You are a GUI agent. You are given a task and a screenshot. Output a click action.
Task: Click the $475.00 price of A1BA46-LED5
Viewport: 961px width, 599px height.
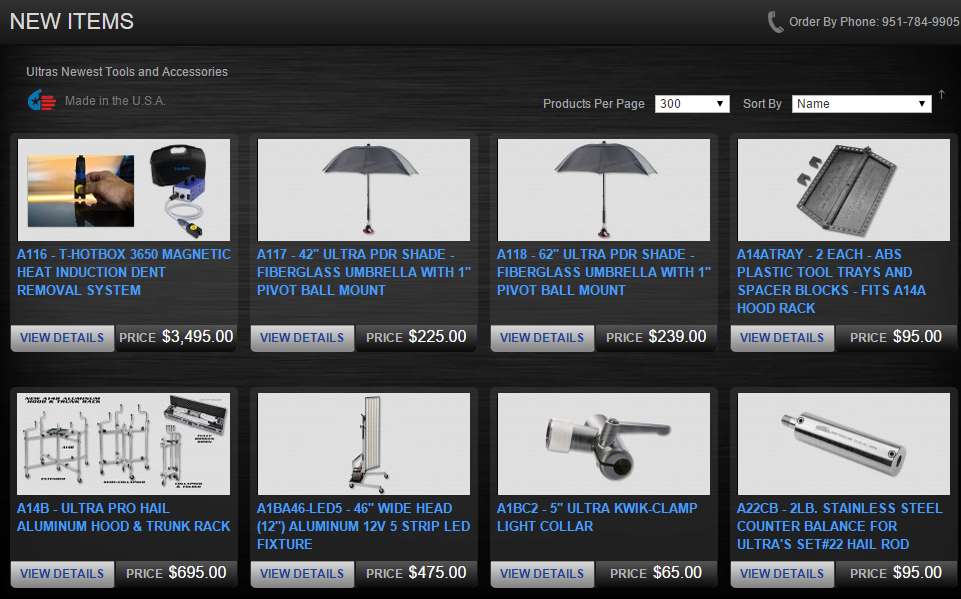438,573
